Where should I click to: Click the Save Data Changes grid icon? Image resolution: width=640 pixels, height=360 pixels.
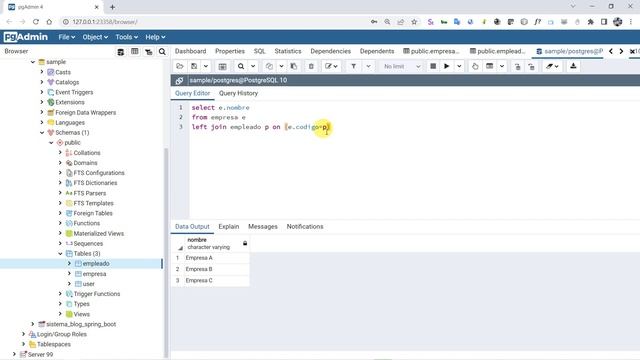(222, 66)
